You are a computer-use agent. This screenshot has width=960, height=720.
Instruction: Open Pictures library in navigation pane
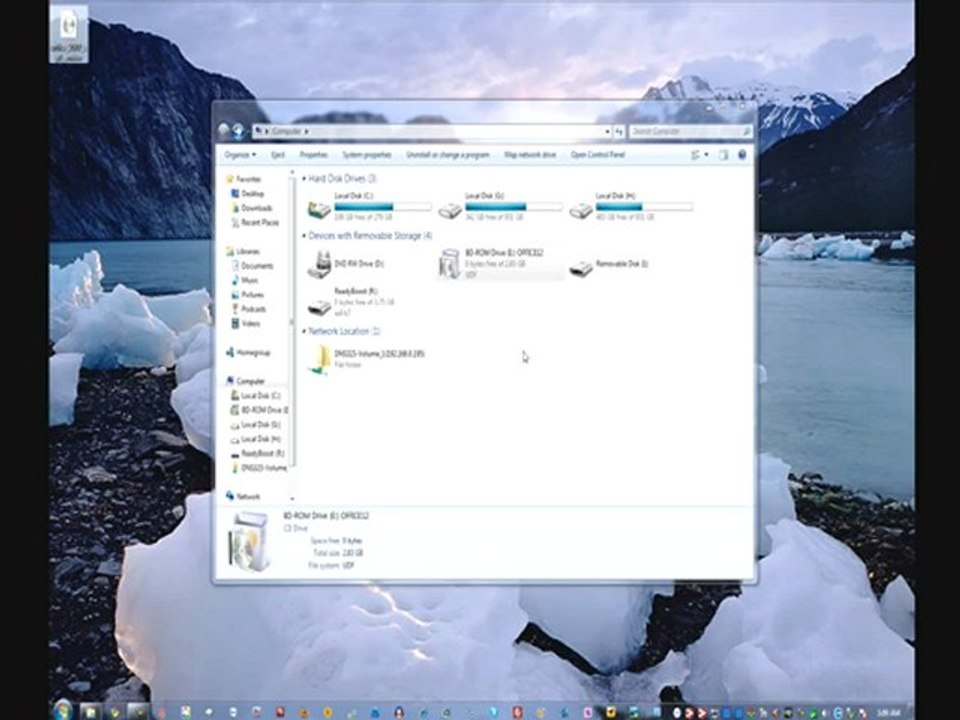247,295
